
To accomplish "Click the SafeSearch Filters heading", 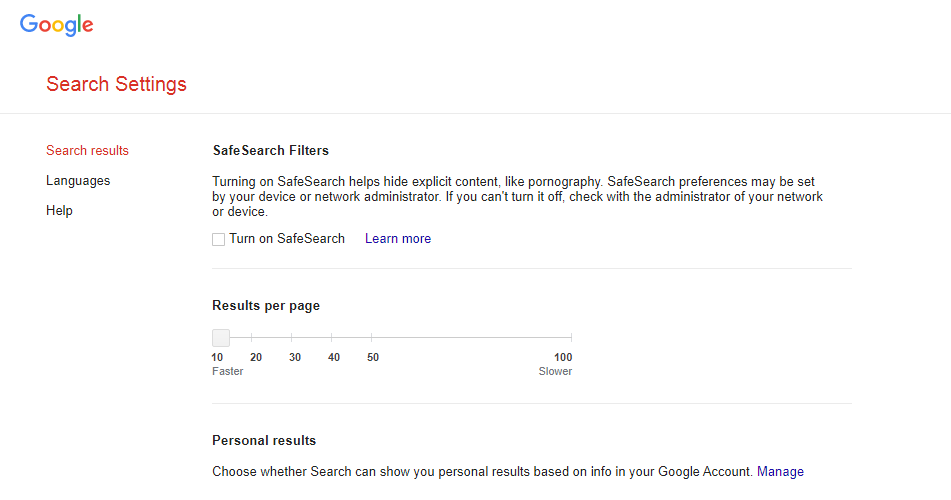I will point(270,151).
